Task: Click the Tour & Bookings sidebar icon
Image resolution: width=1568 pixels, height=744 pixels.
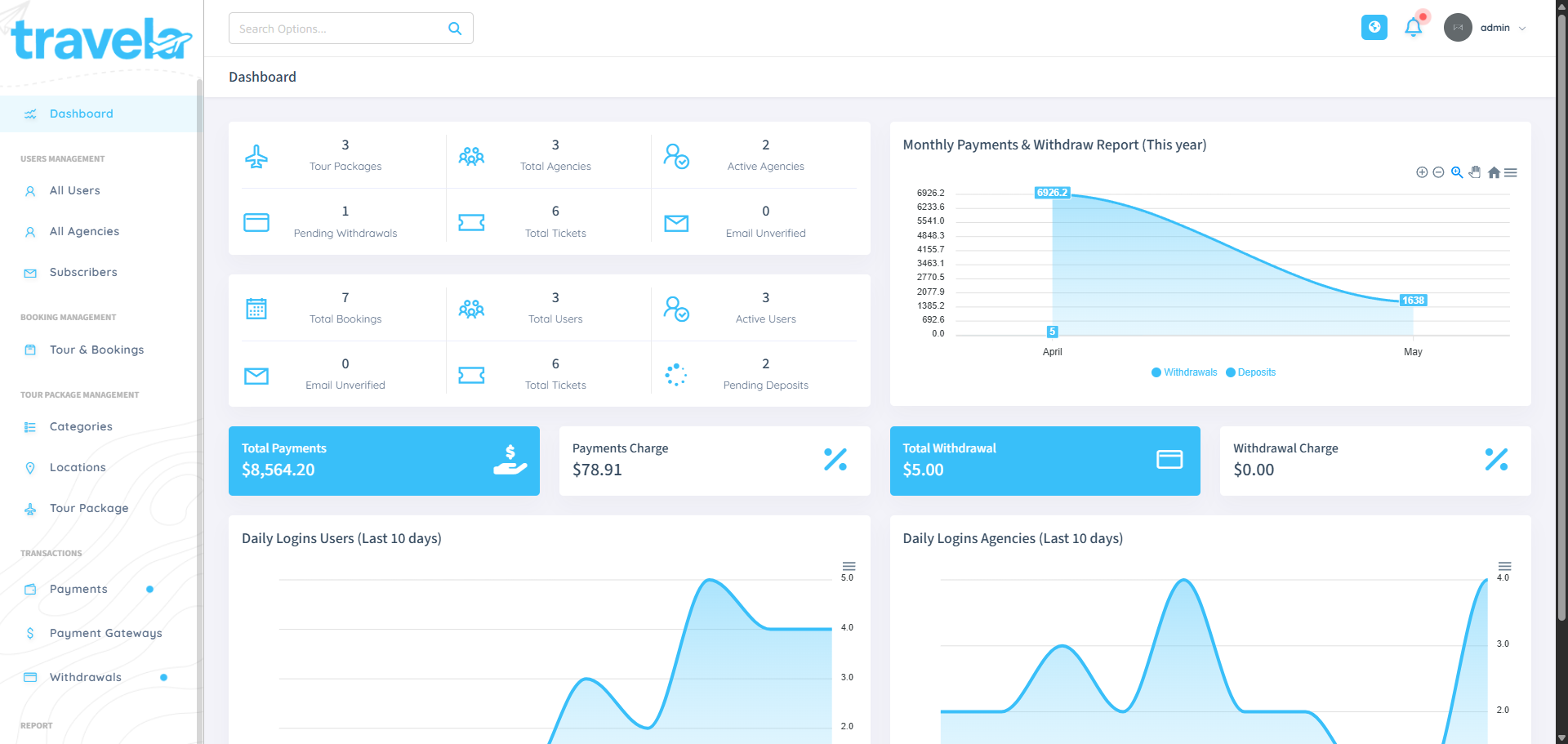Action: pyautogui.click(x=30, y=350)
